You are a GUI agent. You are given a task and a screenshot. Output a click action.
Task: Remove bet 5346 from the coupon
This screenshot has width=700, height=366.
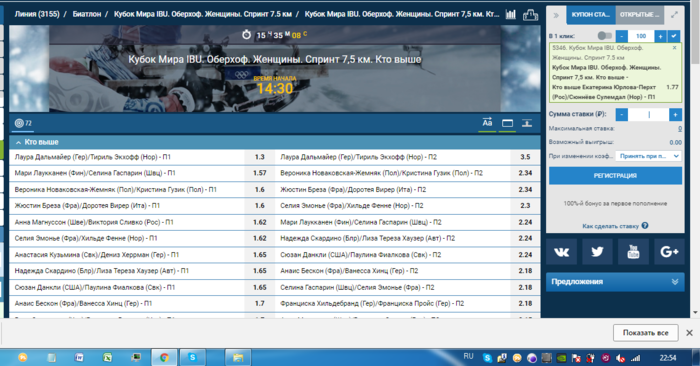[x=675, y=47]
